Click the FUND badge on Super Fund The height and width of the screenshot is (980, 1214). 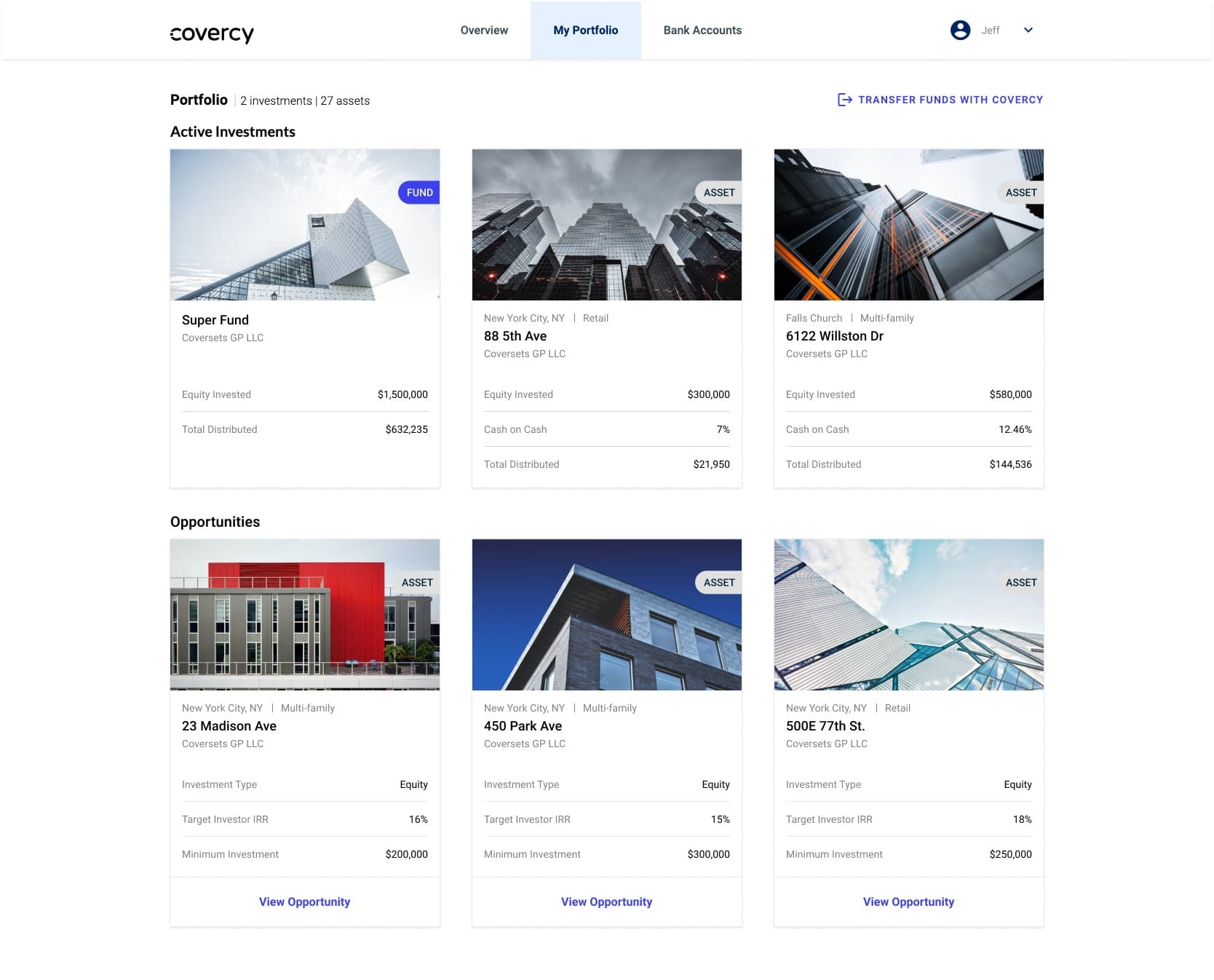click(418, 192)
